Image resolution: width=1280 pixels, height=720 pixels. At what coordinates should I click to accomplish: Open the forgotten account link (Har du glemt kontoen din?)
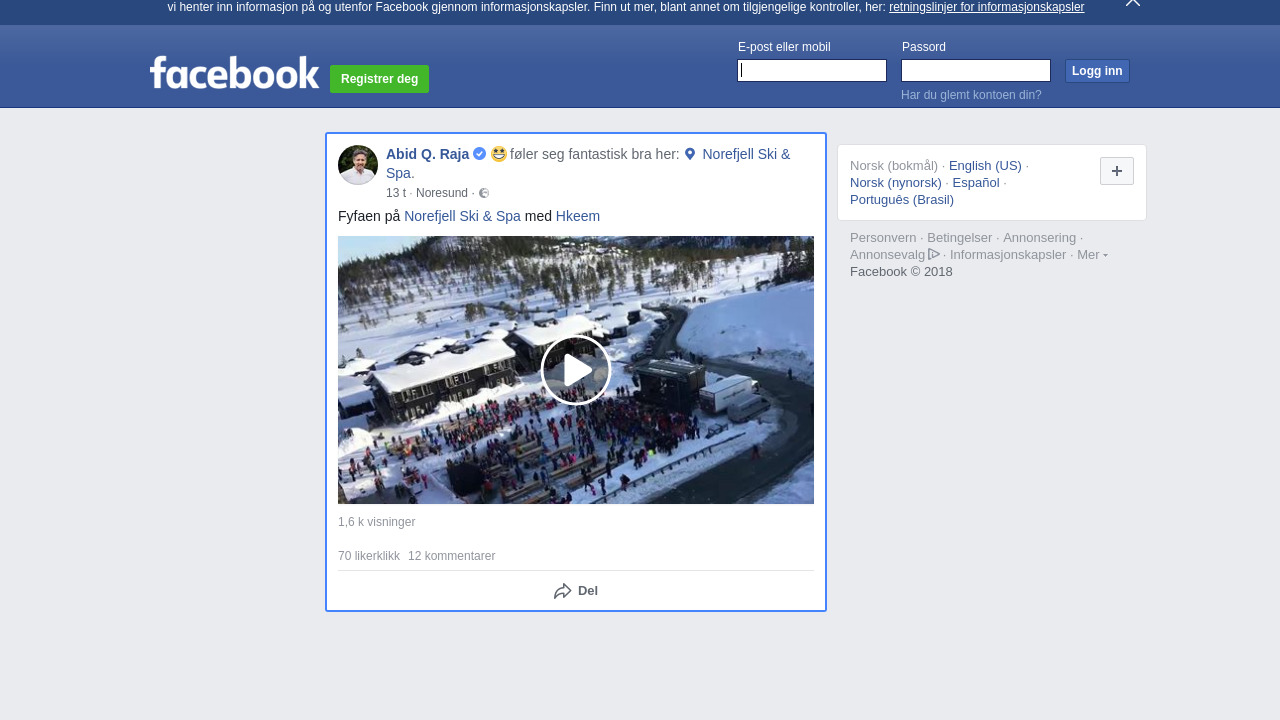[971, 95]
